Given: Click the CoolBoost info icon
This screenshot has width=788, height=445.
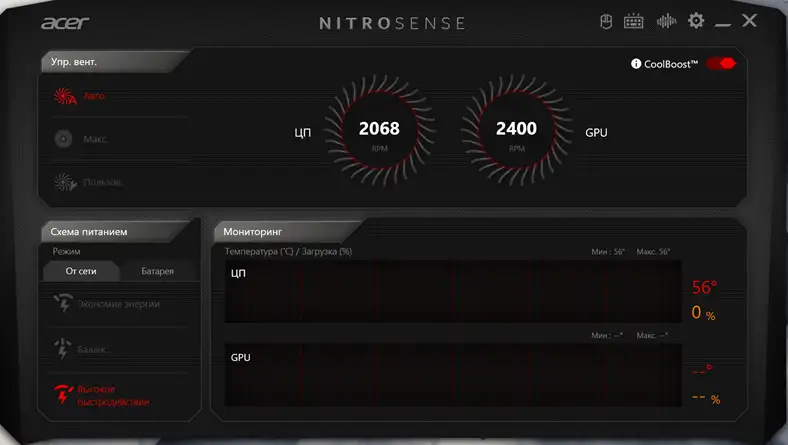Looking at the screenshot, I should (x=636, y=64).
